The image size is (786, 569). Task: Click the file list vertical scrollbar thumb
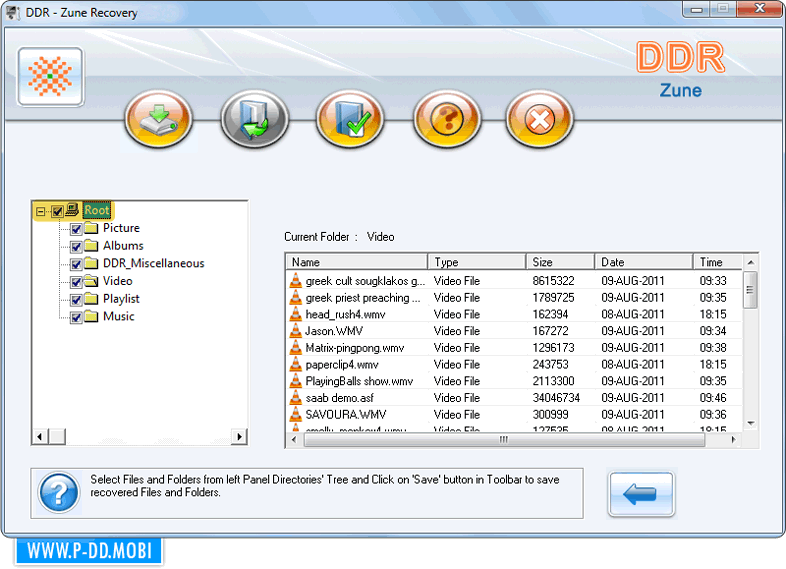click(x=750, y=290)
